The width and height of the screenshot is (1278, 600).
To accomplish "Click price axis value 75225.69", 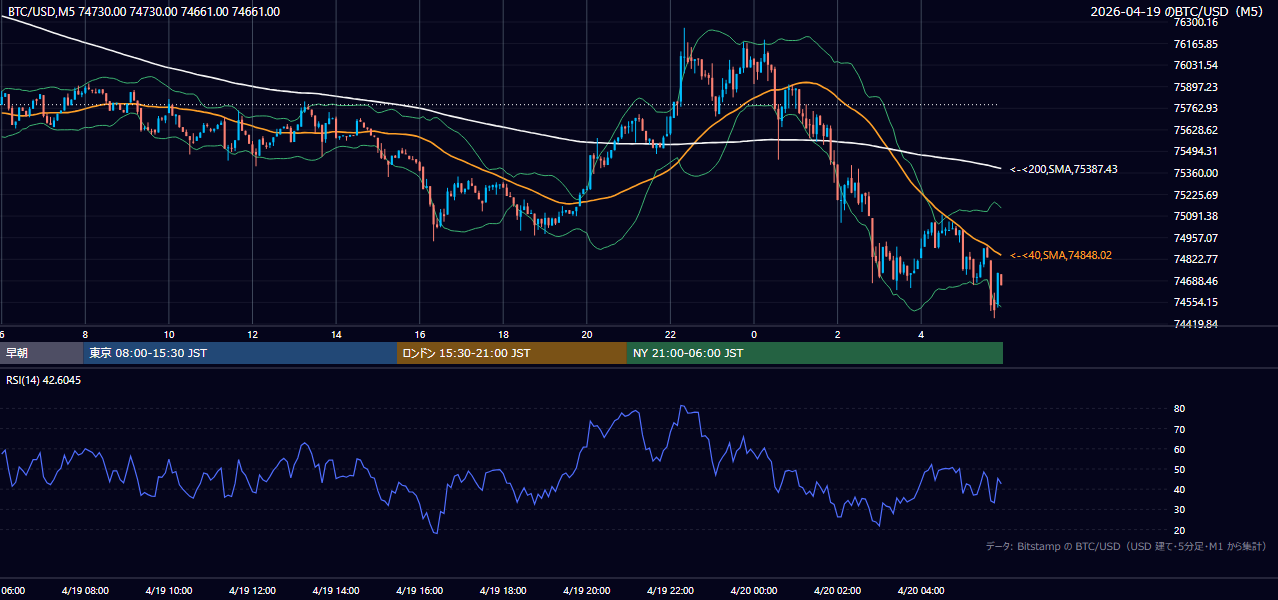I will point(1195,195).
